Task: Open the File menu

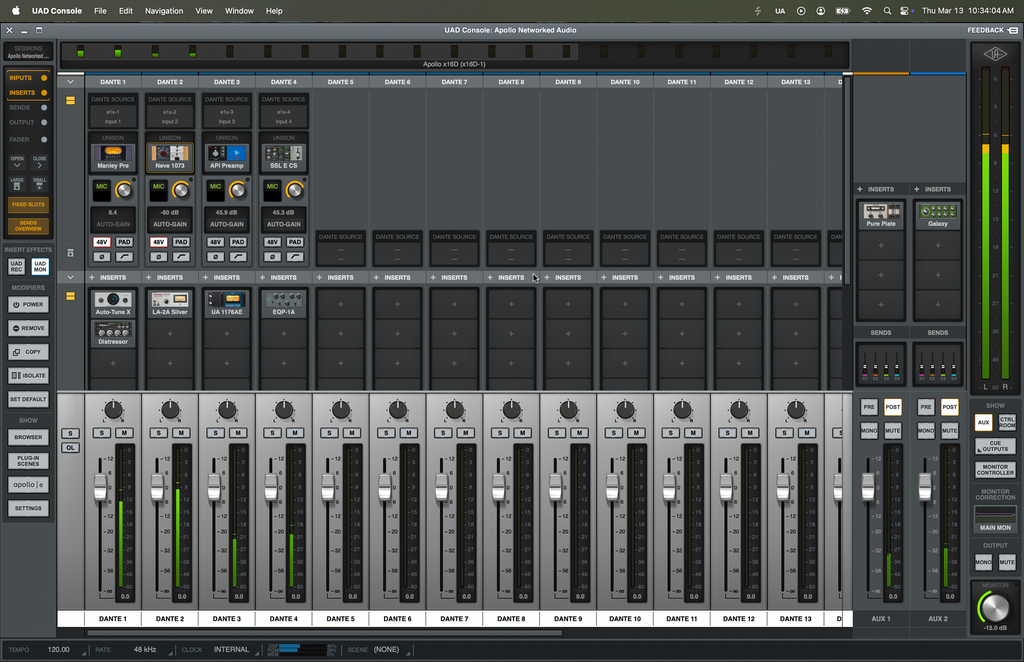Action: [x=100, y=10]
